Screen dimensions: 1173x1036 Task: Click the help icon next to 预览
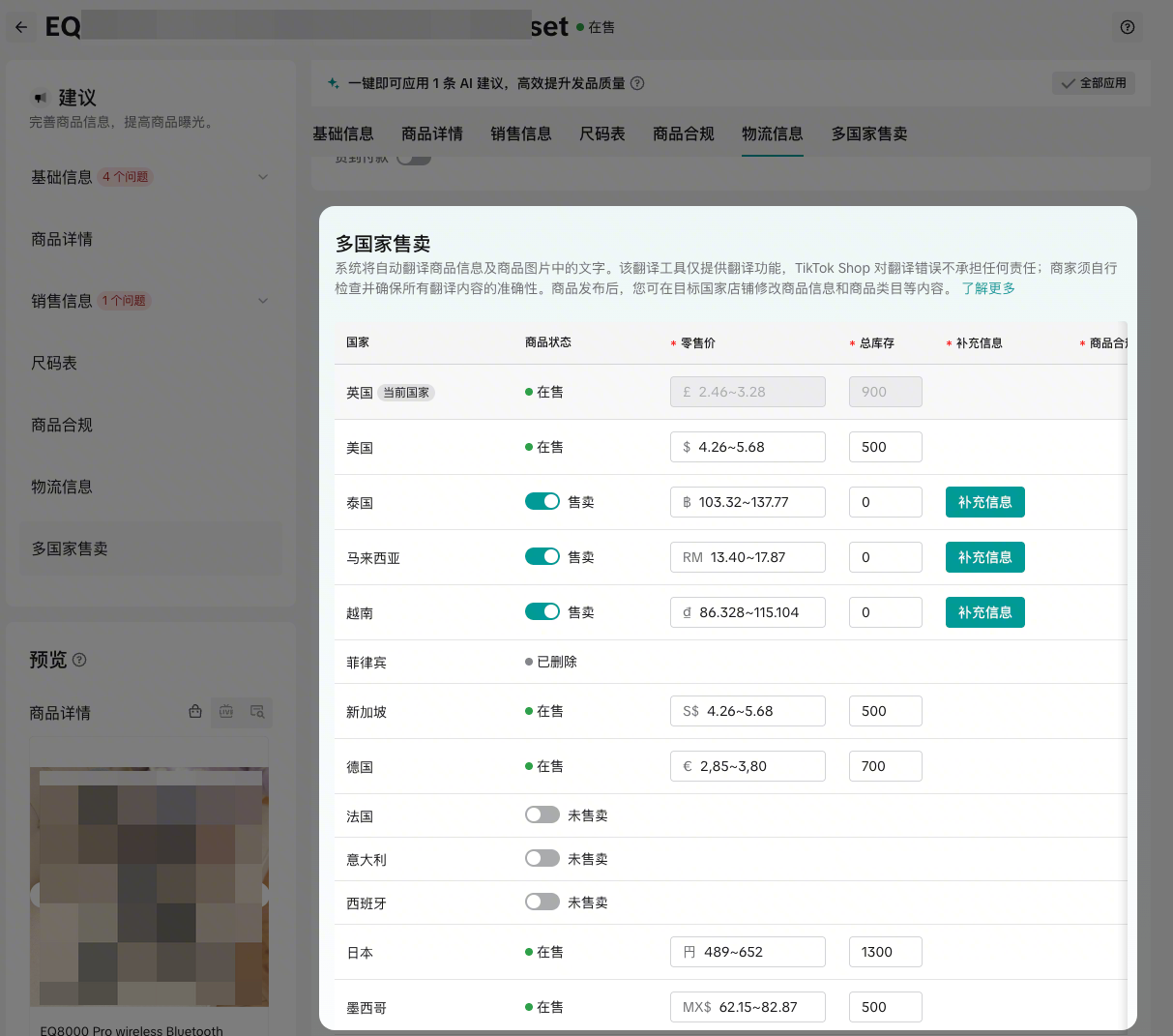[x=79, y=660]
